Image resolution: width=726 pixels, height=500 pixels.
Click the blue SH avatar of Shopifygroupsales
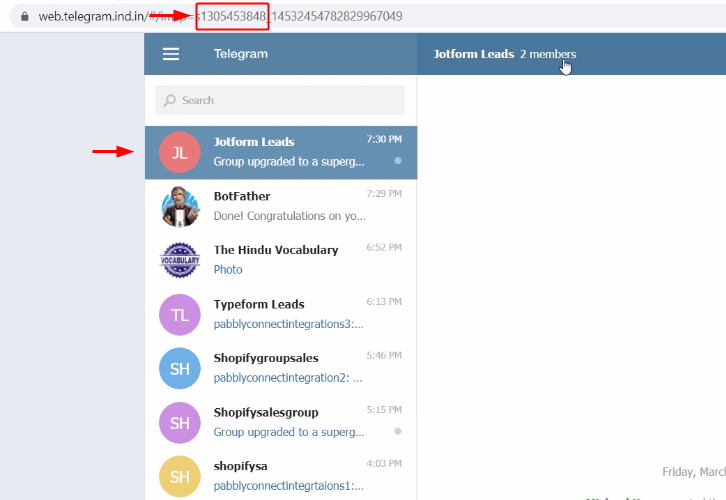coord(180,369)
